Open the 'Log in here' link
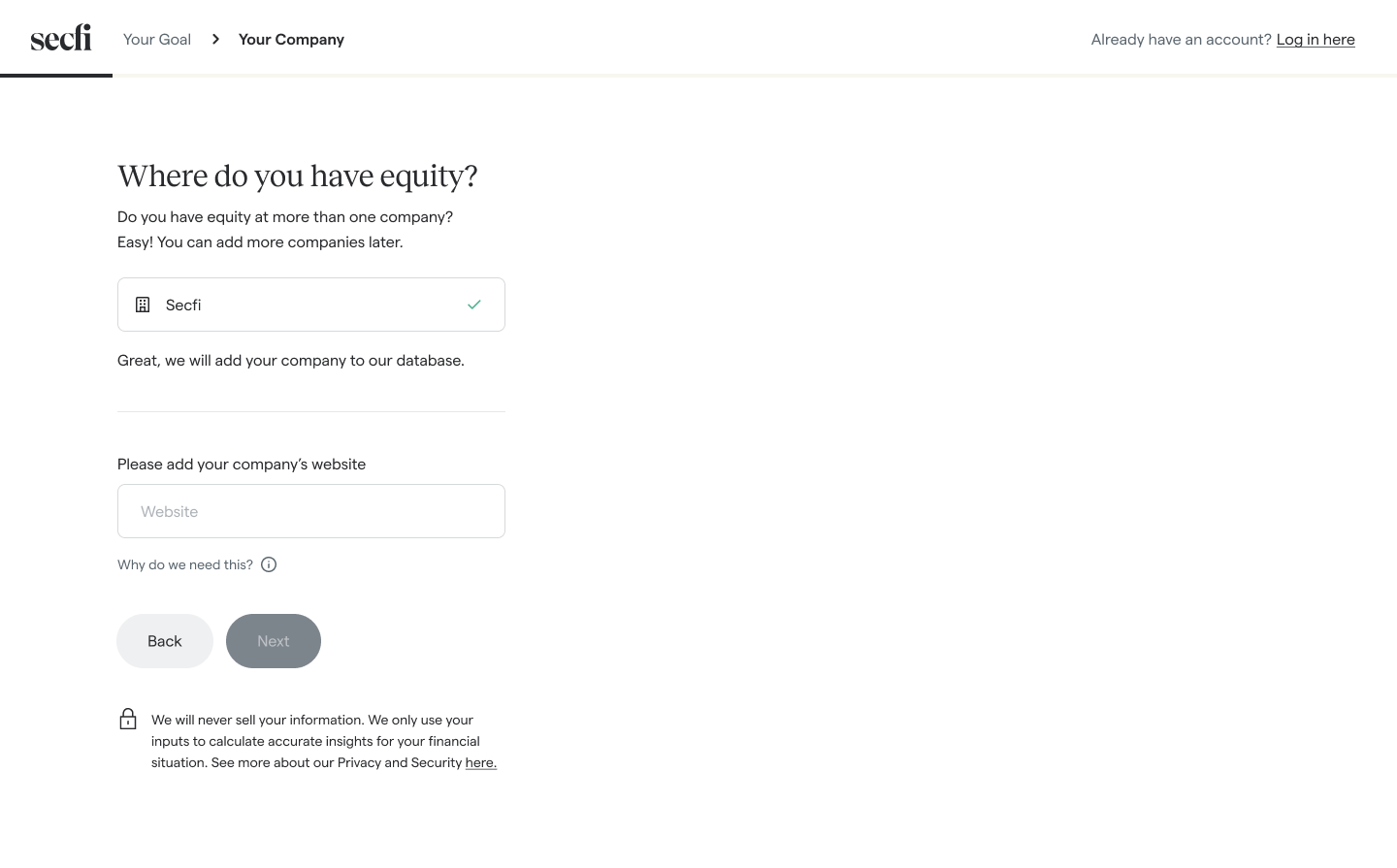 coord(1316,39)
